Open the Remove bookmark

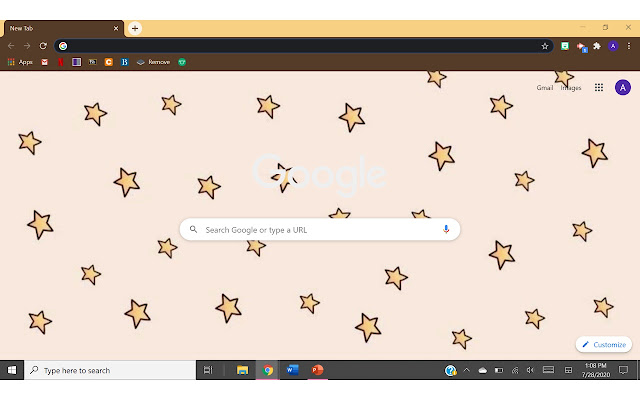(153, 62)
